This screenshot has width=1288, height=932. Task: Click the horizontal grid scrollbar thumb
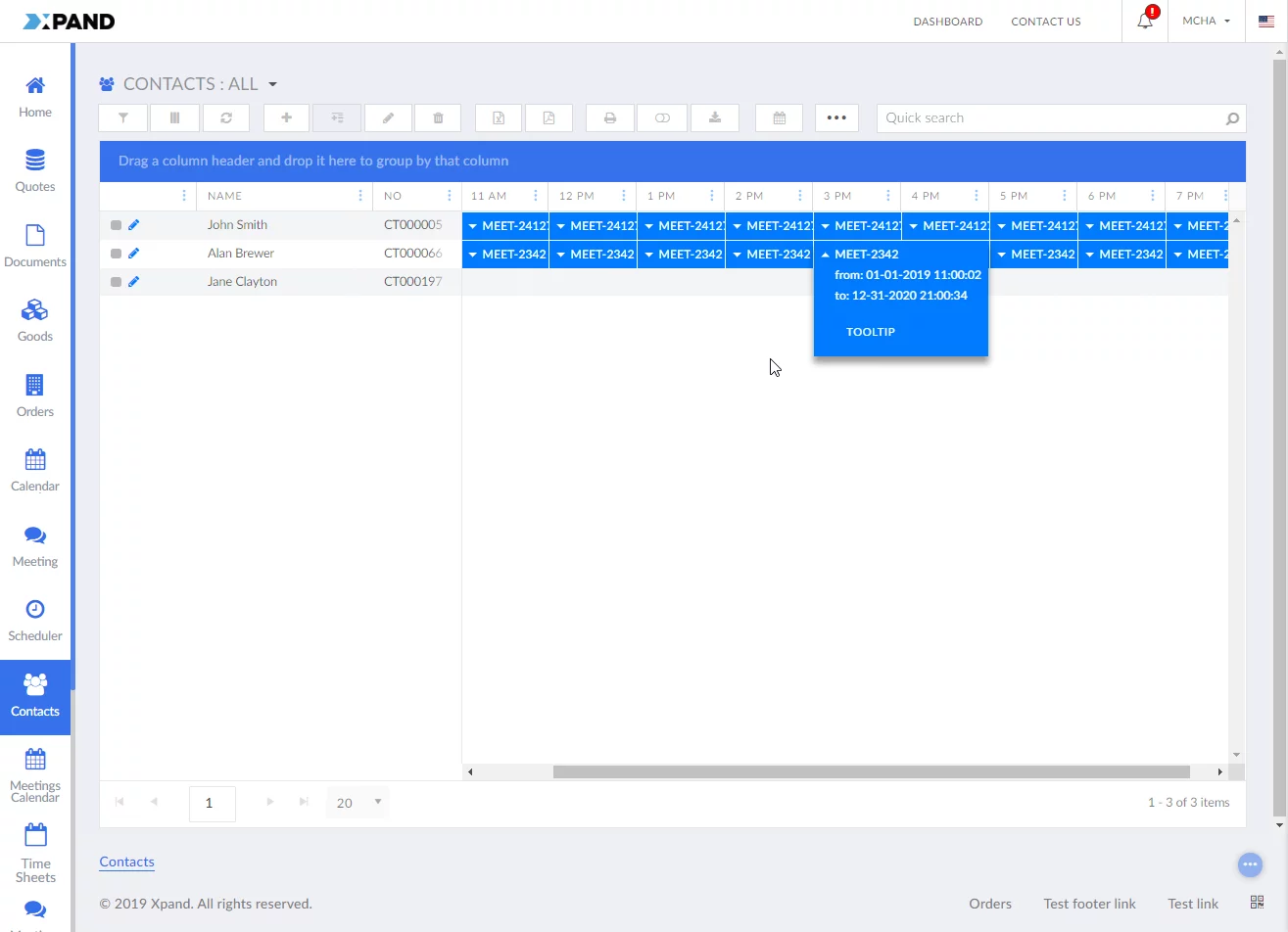871,772
